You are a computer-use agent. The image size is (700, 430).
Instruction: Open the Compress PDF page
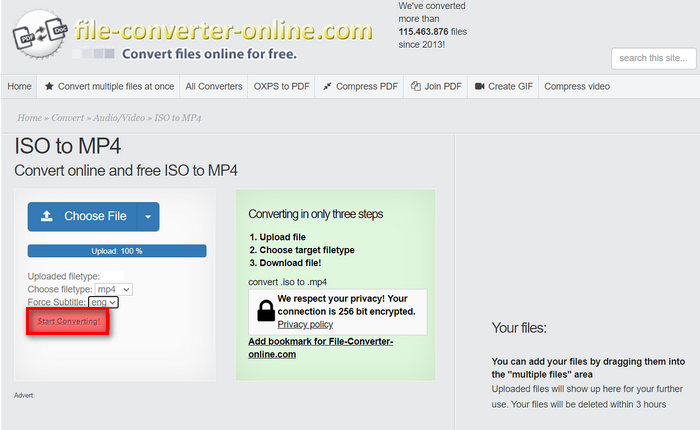point(360,86)
